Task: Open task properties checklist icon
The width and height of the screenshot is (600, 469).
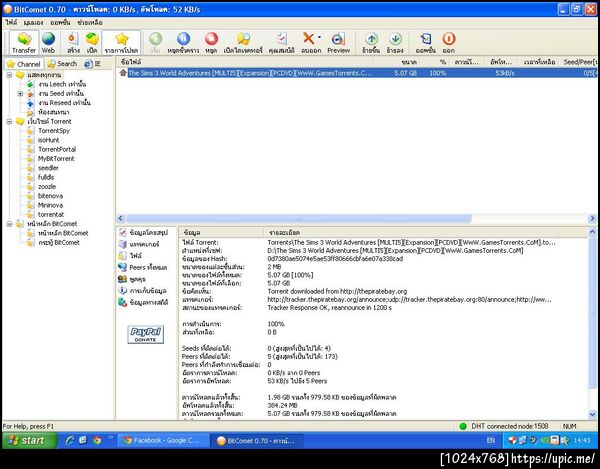Action: (x=281, y=43)
